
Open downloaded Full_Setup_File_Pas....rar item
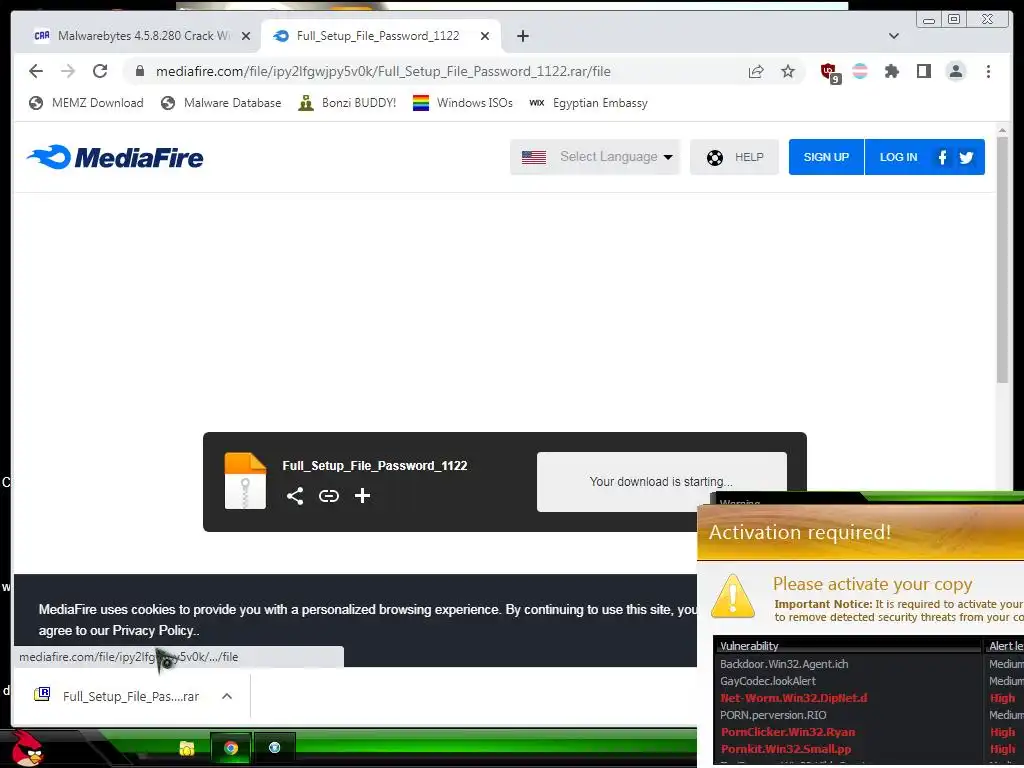(x=118, y=696)
